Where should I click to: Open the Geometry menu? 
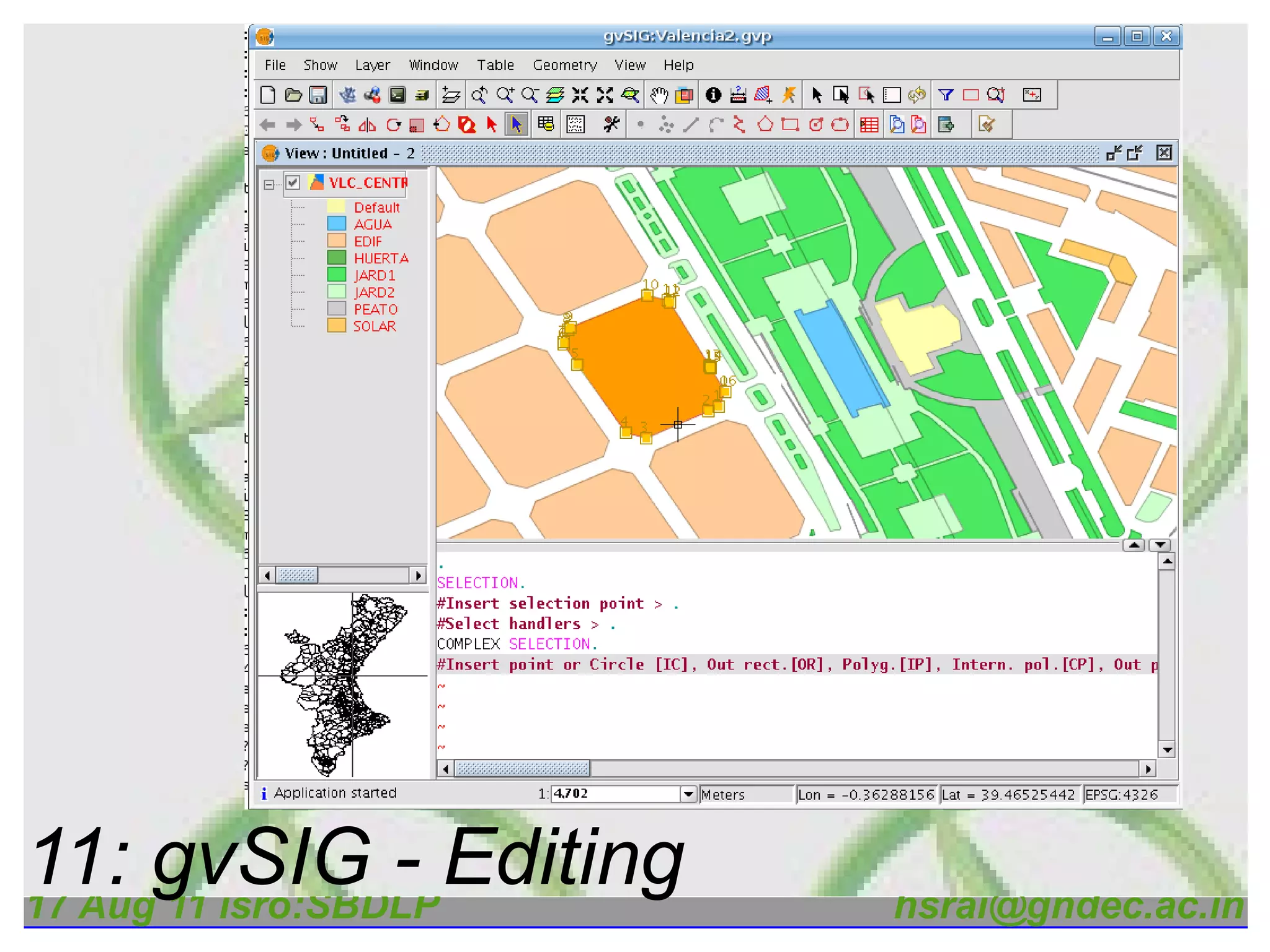coord(565,65)
